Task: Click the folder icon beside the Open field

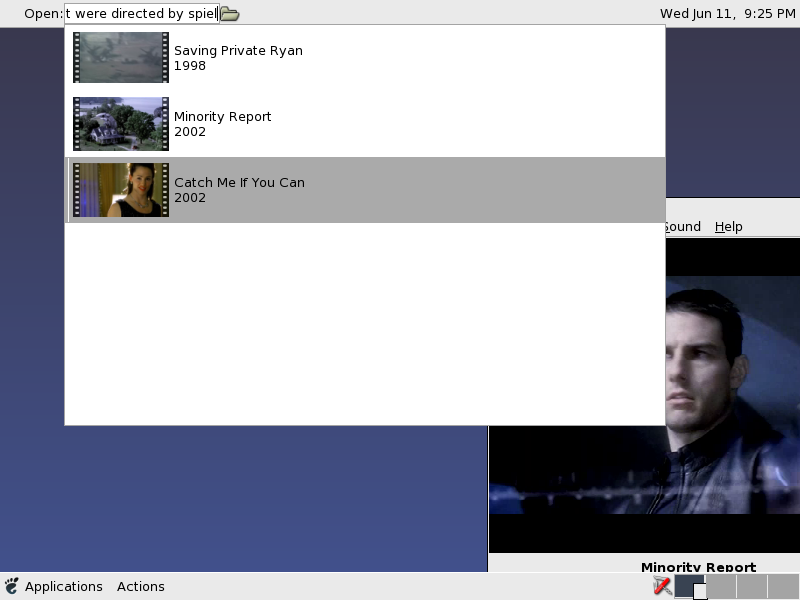Action: click(229, 14)
